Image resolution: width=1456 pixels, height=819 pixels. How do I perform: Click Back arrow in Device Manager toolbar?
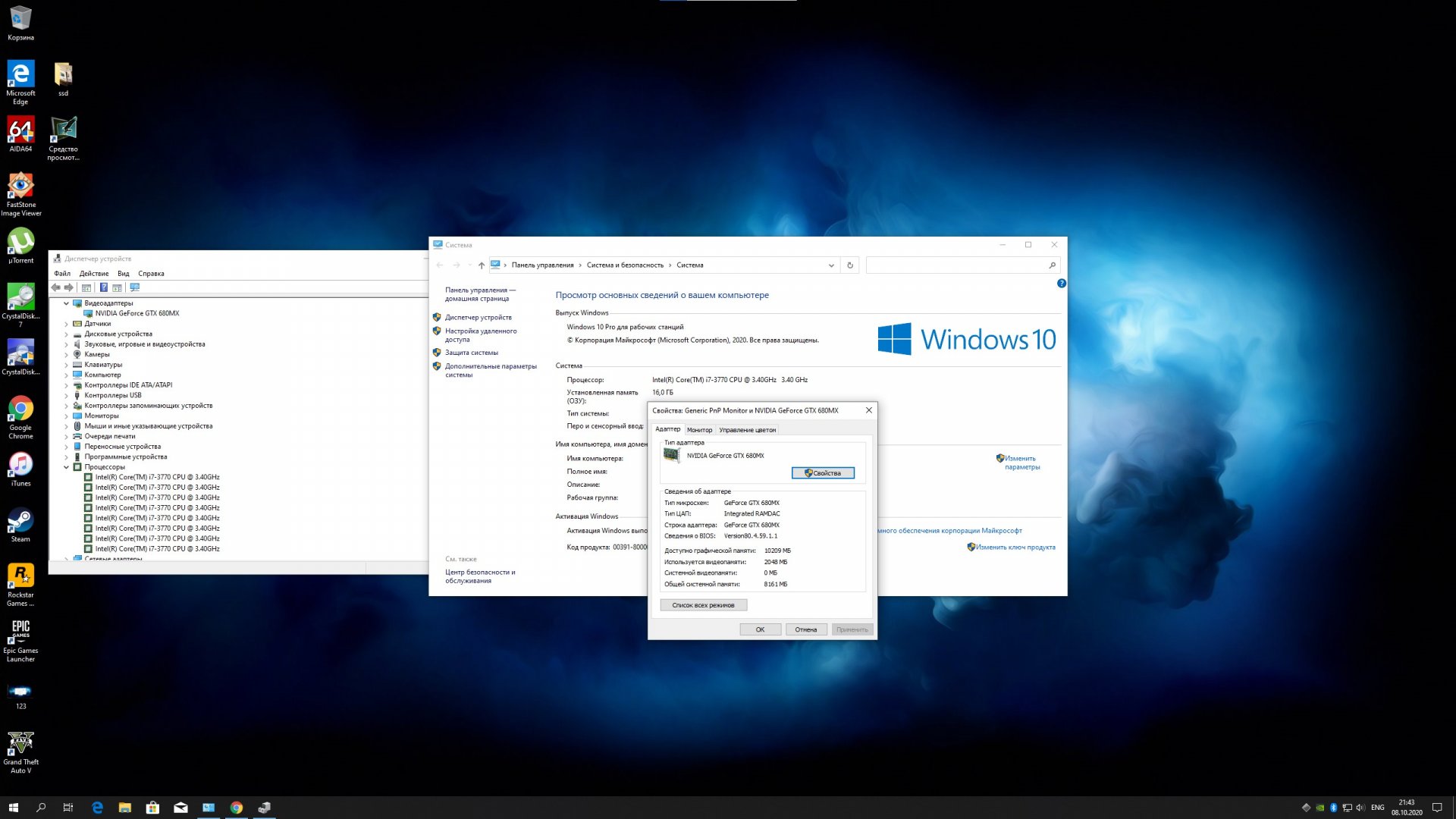click(56, 287)
